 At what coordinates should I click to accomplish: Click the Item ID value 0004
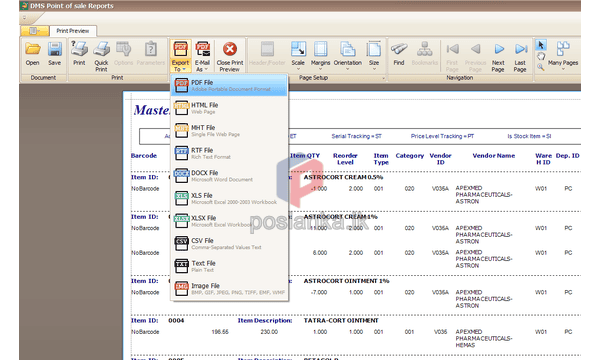(x=176, y=321)
